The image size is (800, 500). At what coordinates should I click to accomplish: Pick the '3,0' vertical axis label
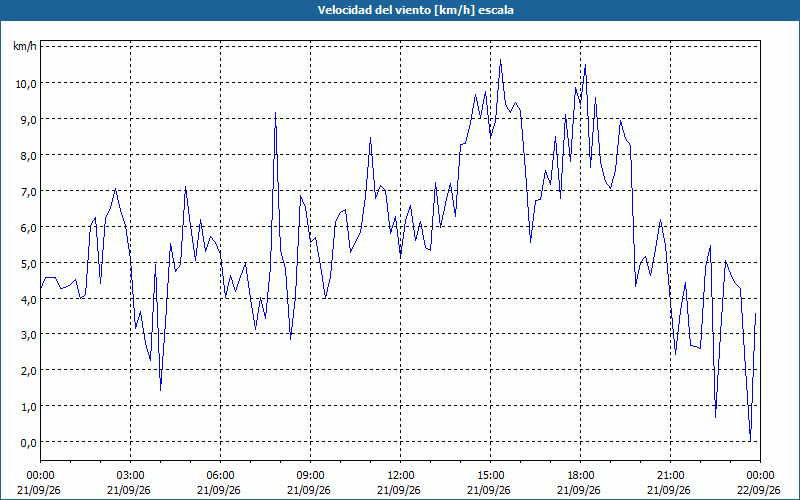pyautogui.click(x=28, y=335)
